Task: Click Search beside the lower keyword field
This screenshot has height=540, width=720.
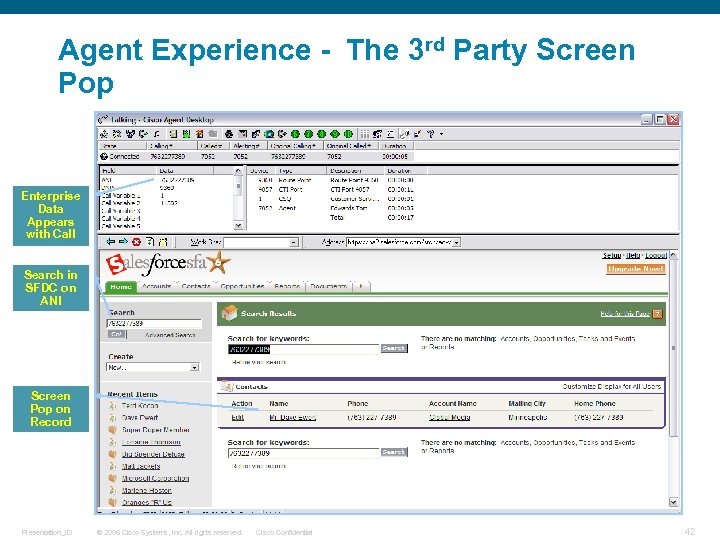Action: pos(394,452)
